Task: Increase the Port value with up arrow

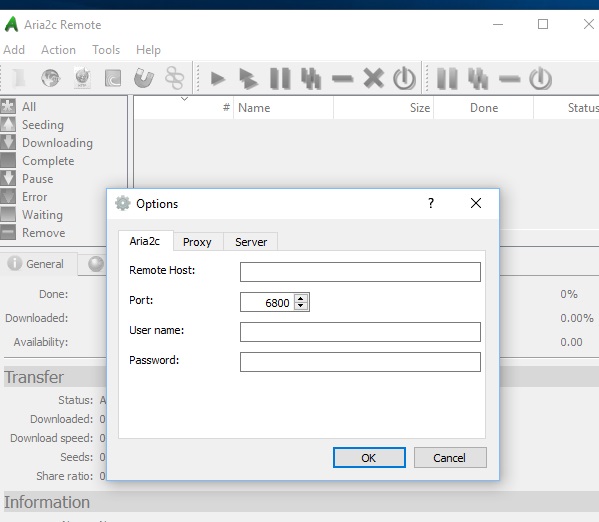Action: pos(301,298)
